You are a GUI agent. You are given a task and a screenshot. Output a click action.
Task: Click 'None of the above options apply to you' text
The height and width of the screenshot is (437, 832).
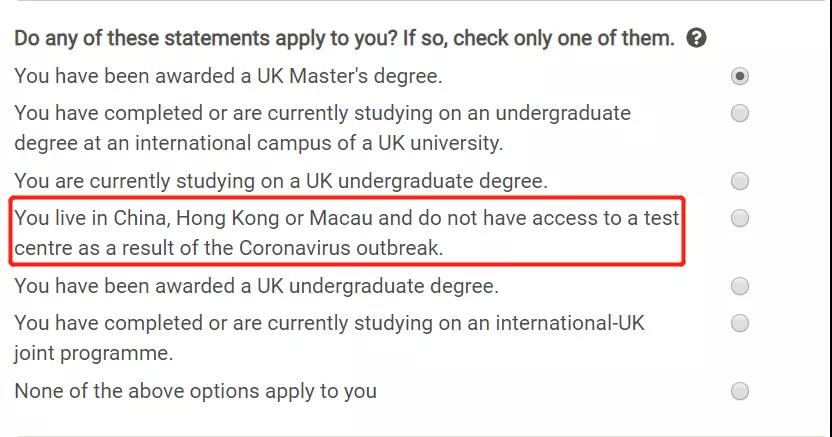pos(196,391)
